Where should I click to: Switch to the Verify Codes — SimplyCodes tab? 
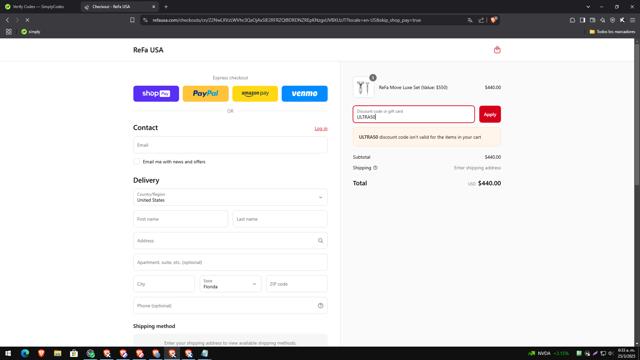click(x=39, y=7)
